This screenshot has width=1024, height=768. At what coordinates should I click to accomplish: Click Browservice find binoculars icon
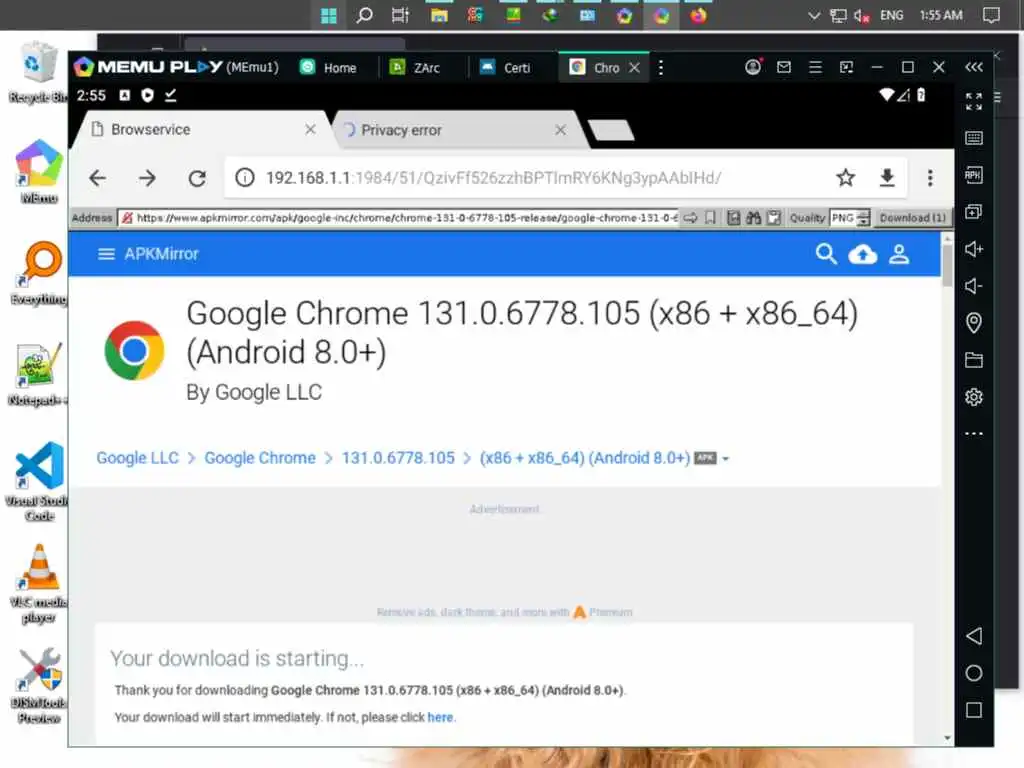point(754,217)
